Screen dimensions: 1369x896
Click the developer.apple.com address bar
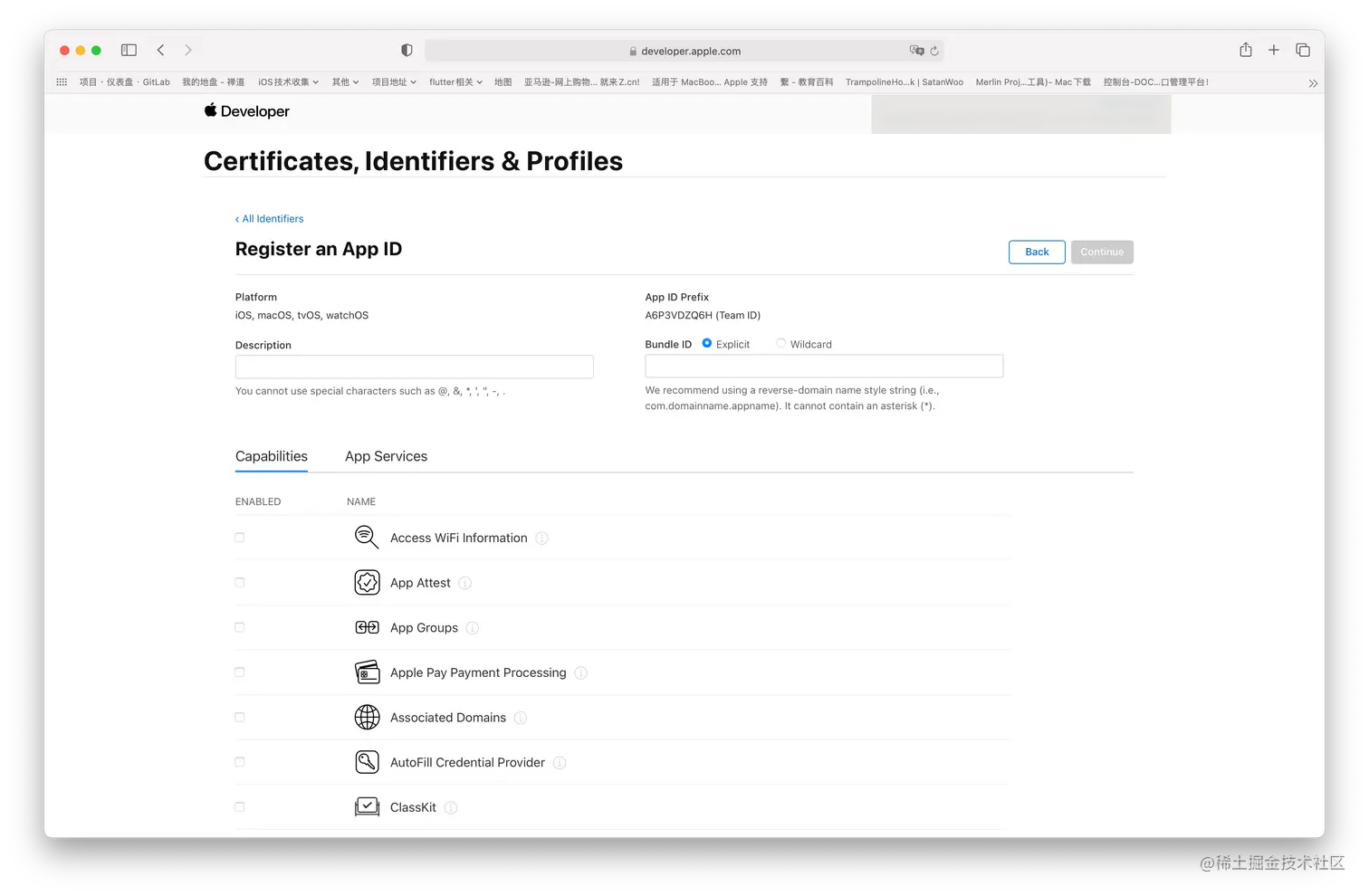(x=684, y=51)
